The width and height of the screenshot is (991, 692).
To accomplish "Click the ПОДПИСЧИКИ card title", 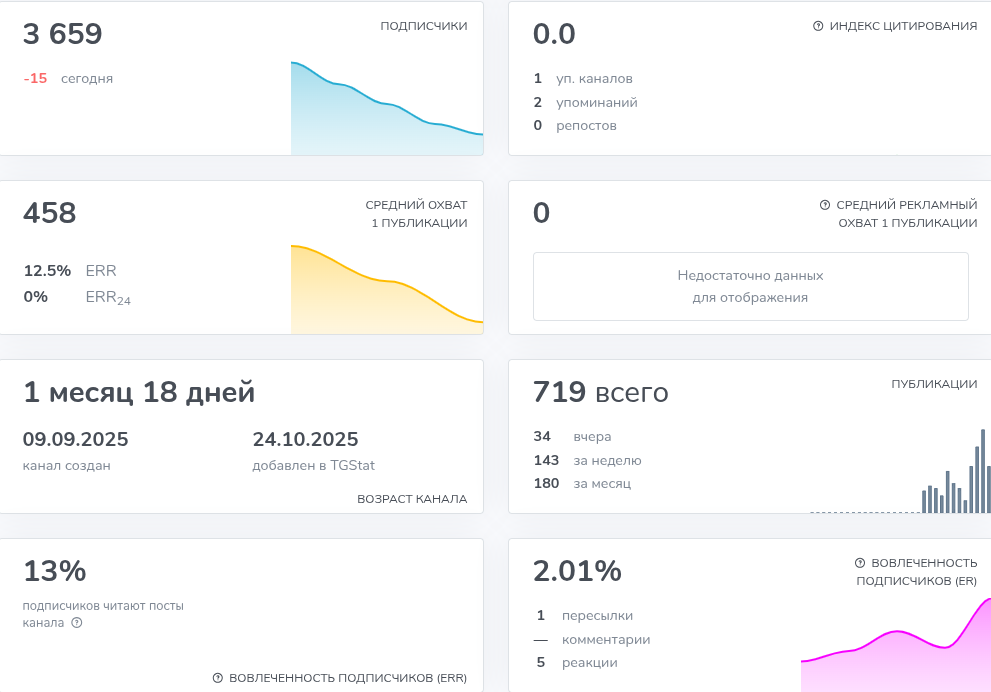I will point(423,27).
